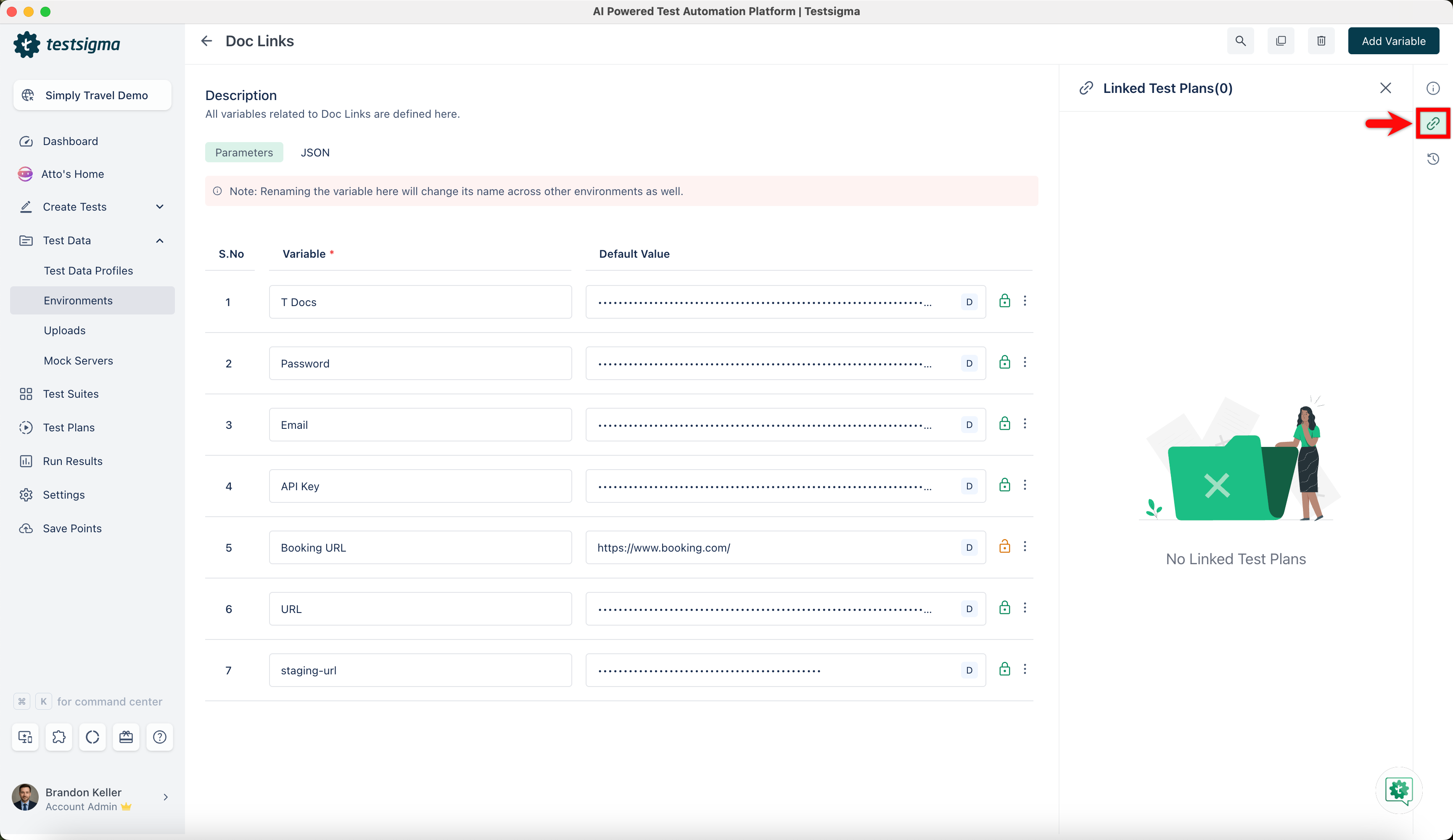This screenshot has height=840, width=1453.
Task: Click the Test Suites grid icon
Action: [26, 394]
